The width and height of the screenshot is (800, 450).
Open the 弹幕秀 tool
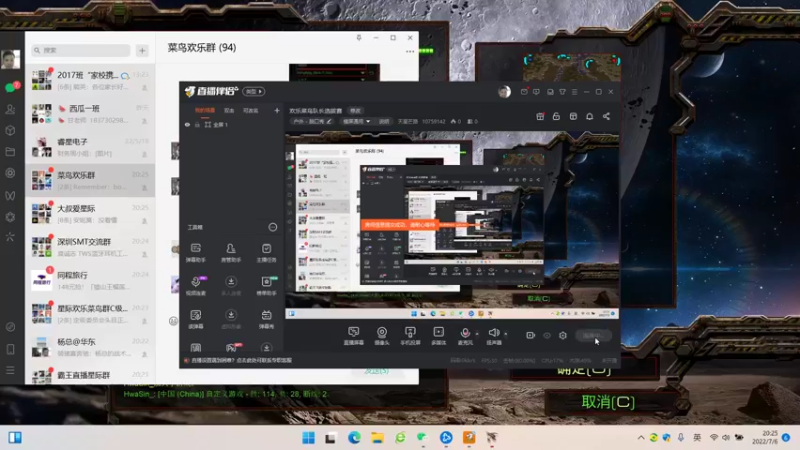pos(266,319)
